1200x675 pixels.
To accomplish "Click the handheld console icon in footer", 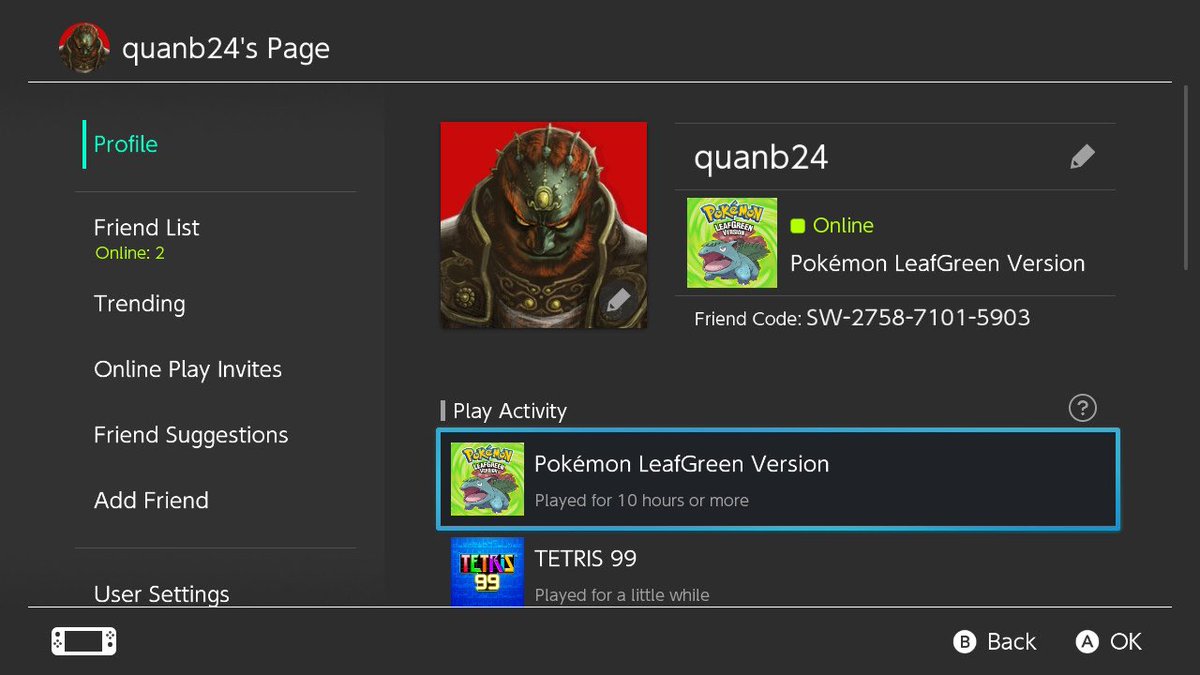I will pyautogui.click(x=84, y=641).
